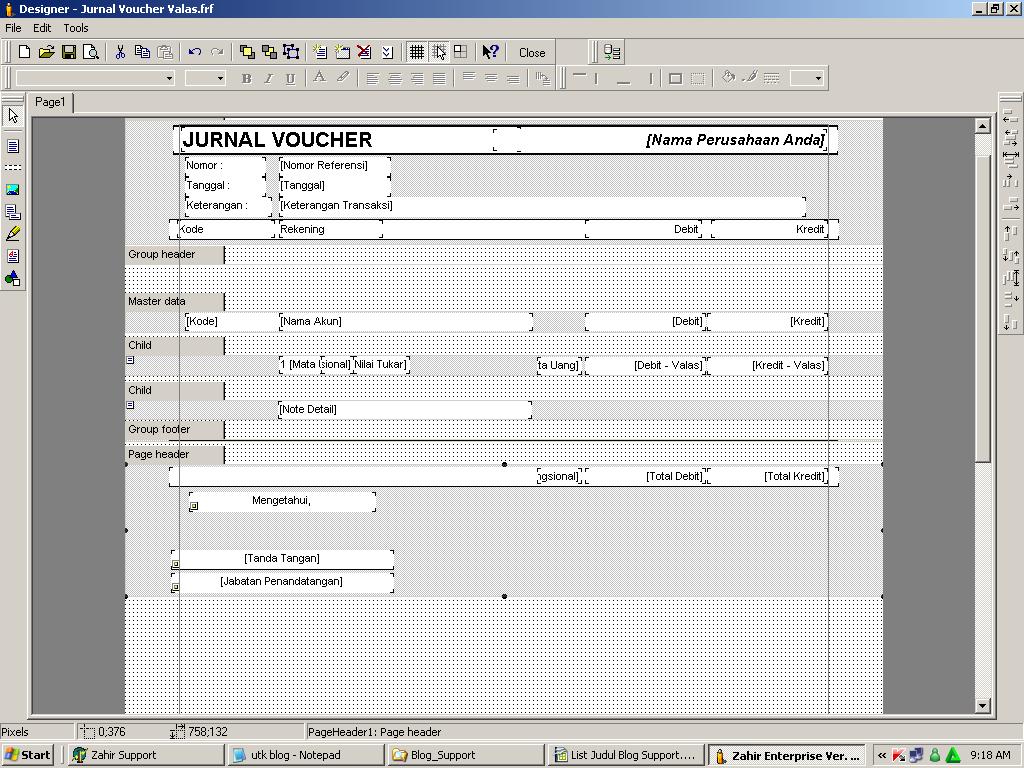Select the Insert text memo tool
This screenshot has height=768, width=1024.
tap(13, 146)
